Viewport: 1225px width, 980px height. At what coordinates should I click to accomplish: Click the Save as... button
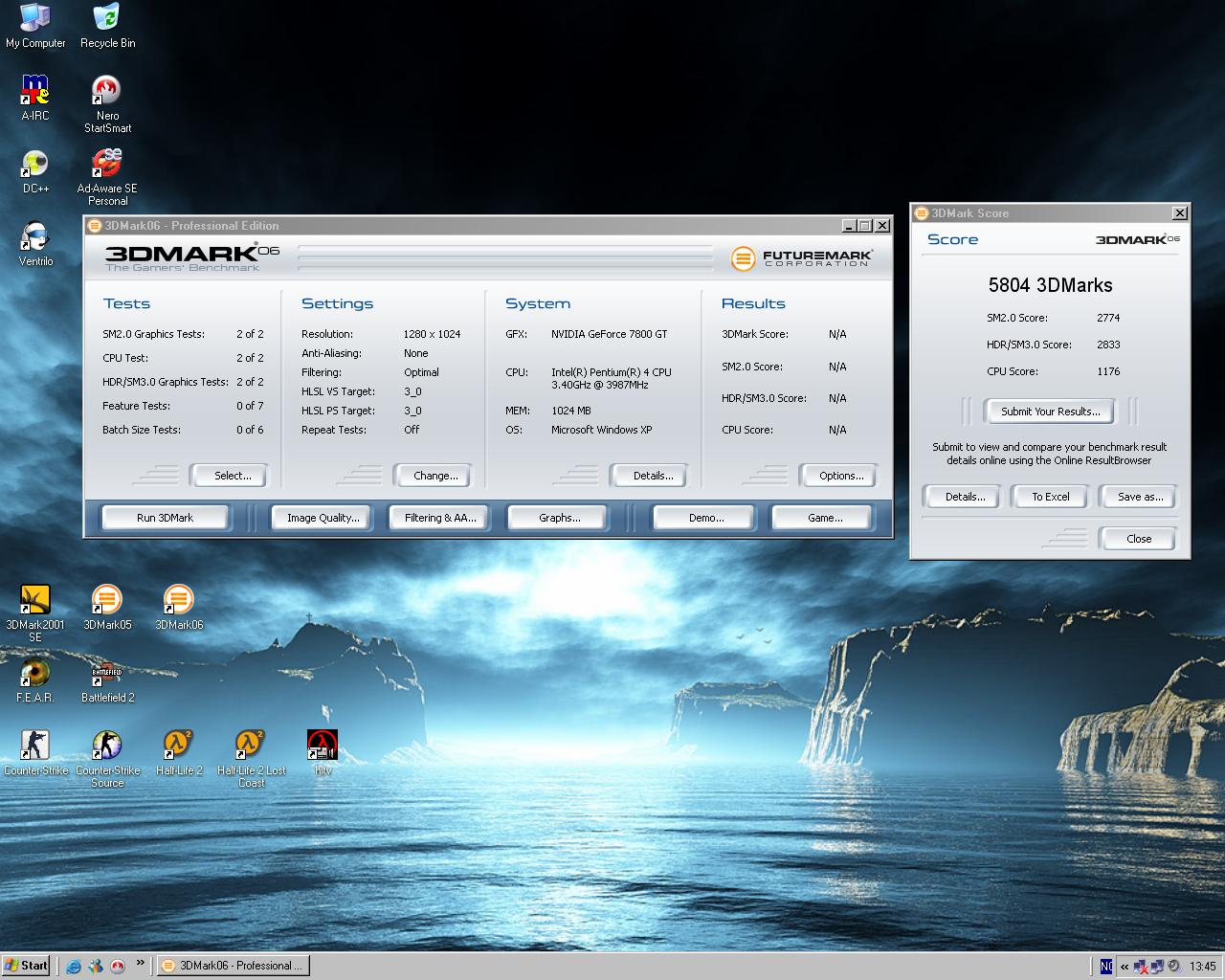[x=1138, y=497]
